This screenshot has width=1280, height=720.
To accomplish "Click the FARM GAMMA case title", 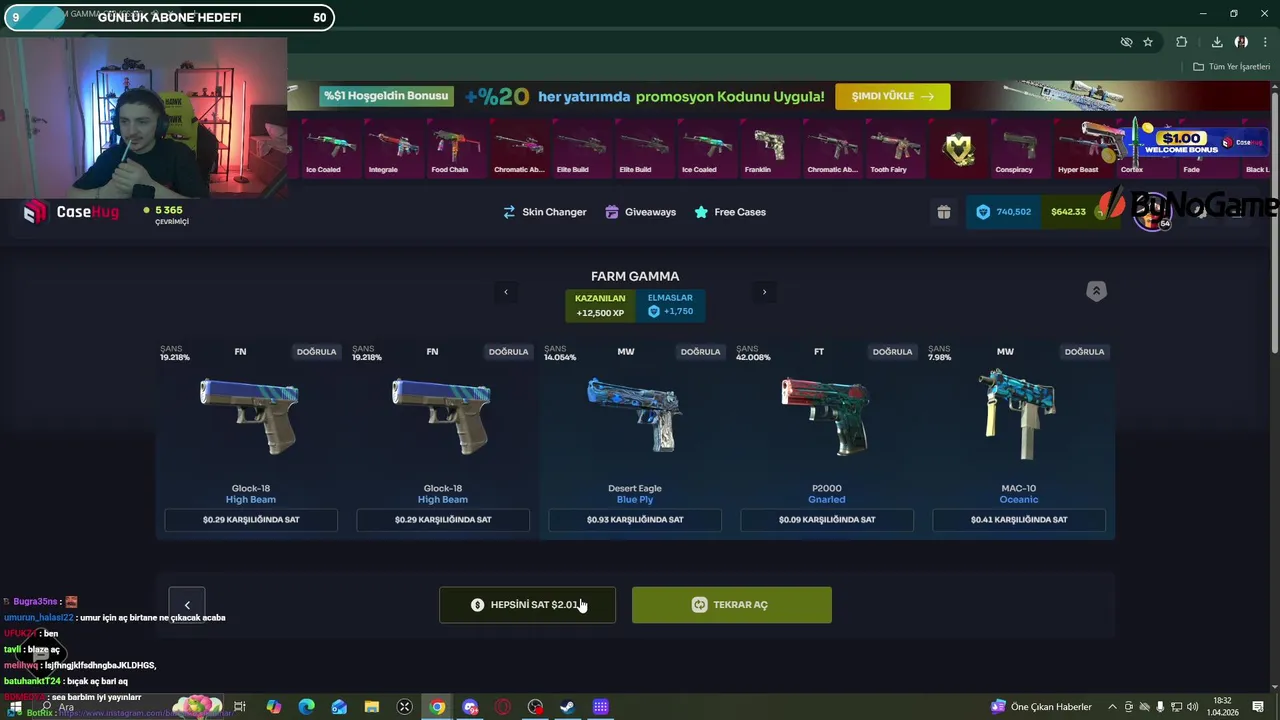I will tap(635, 276).
